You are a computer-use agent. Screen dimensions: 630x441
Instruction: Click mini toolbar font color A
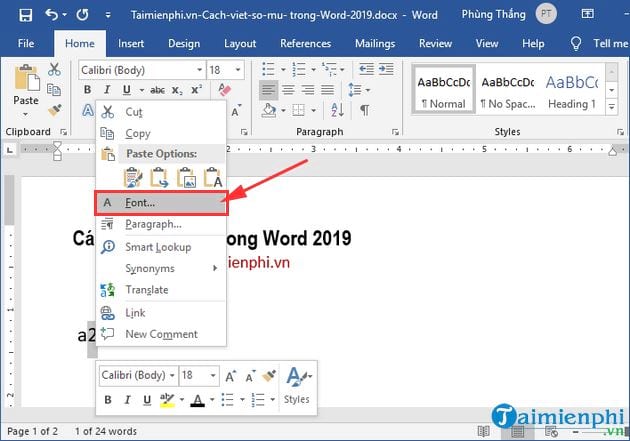[x=197, y=400]
